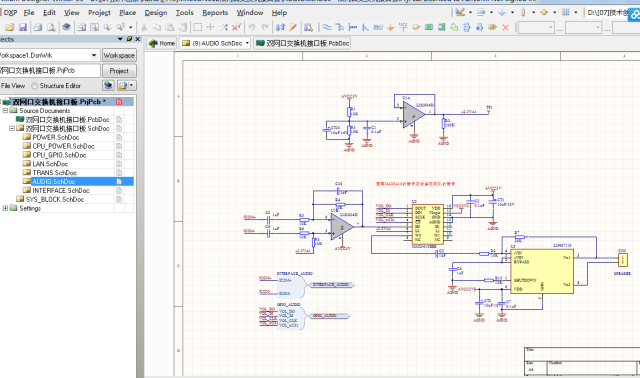Viewport: 640px width, 378px height.
Task: Open the panel view options dropdown
Action: [x=131, y=85]
